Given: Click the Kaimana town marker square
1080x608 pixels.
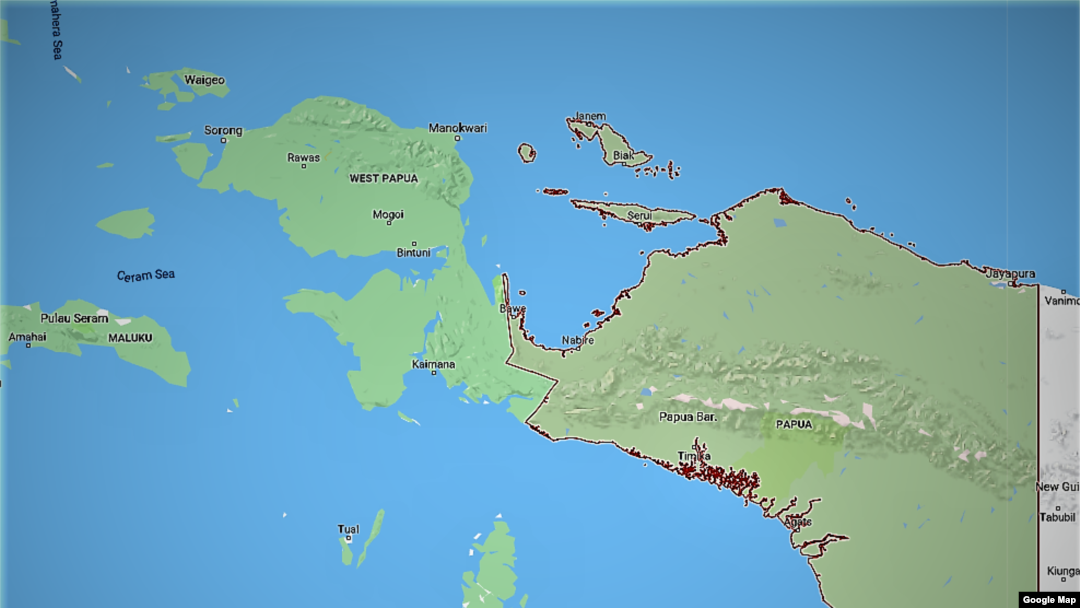Looking at the screenshot, I should [433, 373].
